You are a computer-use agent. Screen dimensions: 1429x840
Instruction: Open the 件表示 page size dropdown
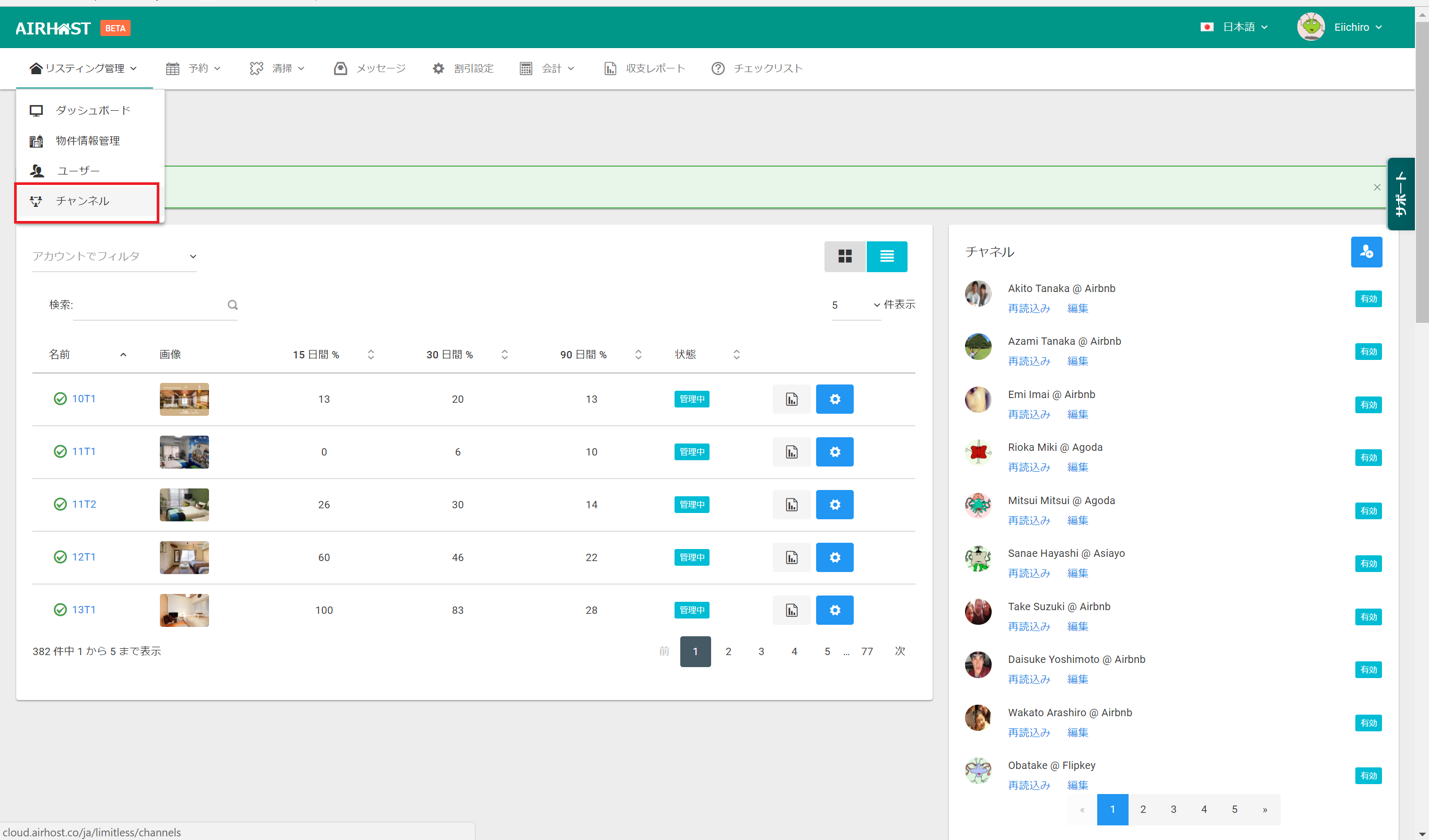pyautogui.click(x=856, y=305)
